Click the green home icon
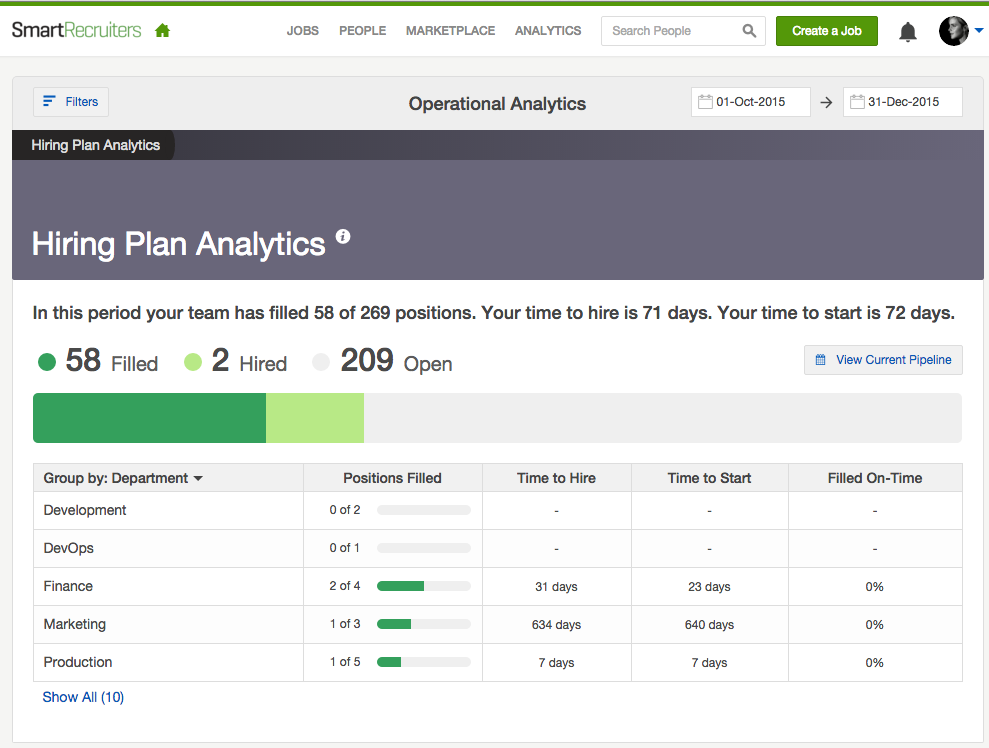Image resolution: width=989 pixels, height=748 pixels. (163, 31)
